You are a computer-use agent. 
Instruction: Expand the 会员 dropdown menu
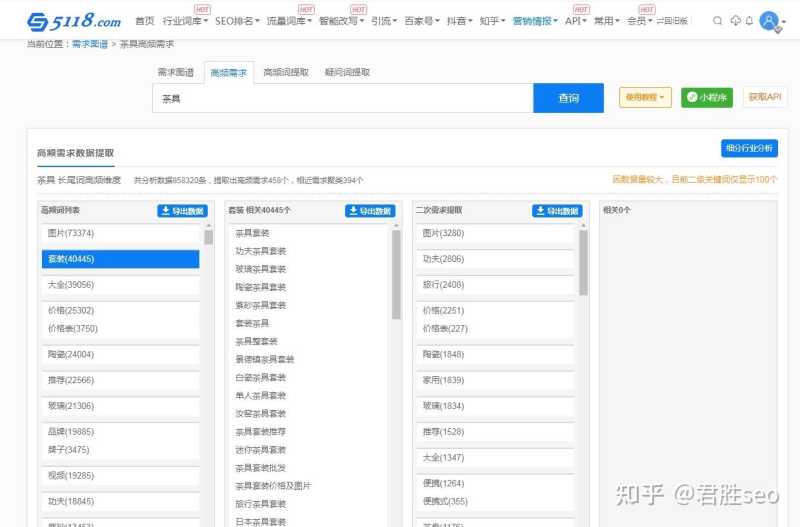coord(639,21)
